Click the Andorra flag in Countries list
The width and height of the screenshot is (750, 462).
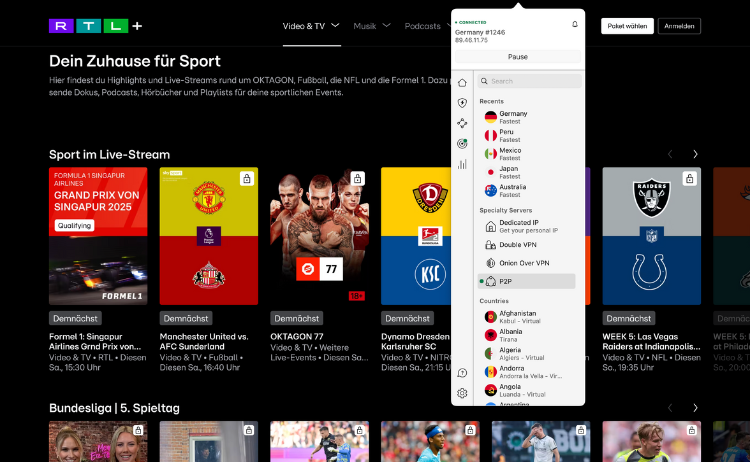point(490,372)
